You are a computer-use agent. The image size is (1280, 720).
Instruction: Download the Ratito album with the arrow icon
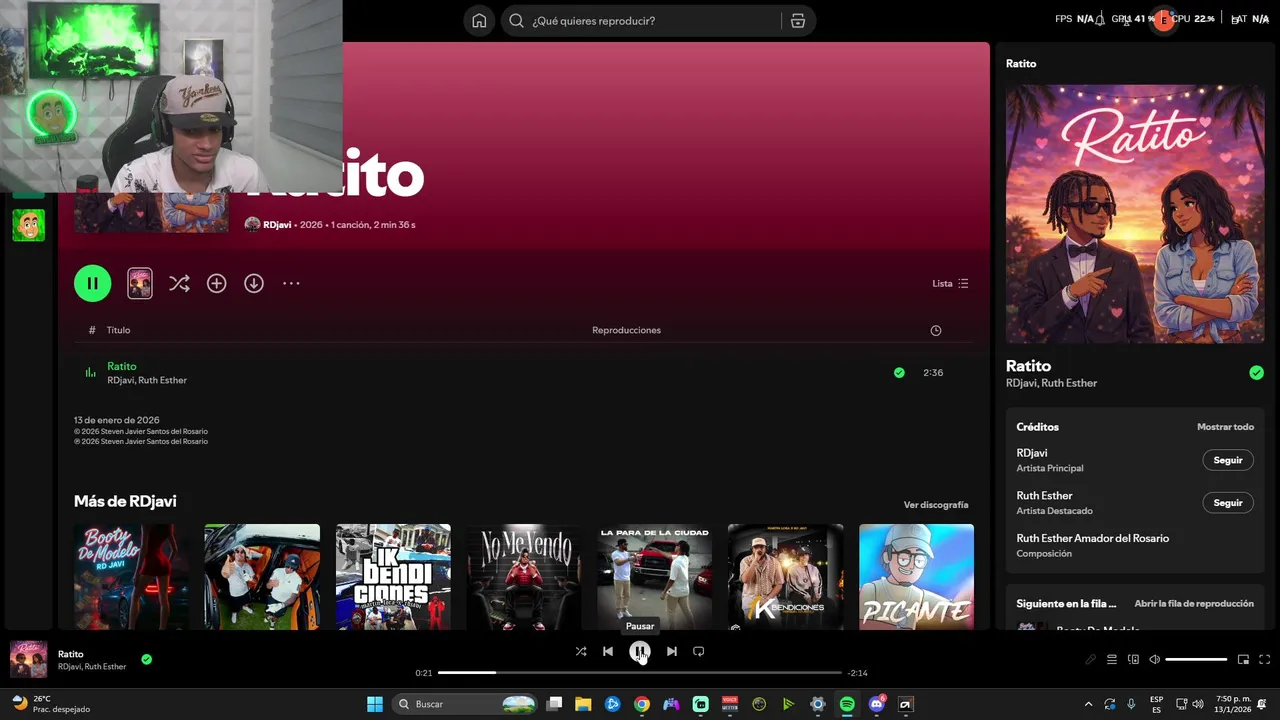[254, 284]
